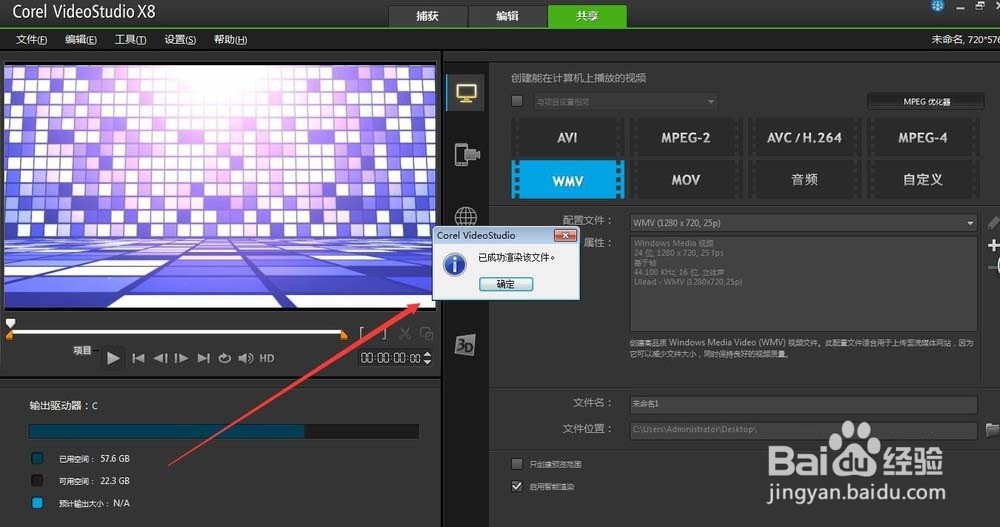Click the Mark-in bracket icon
Image resolution: width=1000 pixels, height=527 pixels.
(x=362, y=333)
